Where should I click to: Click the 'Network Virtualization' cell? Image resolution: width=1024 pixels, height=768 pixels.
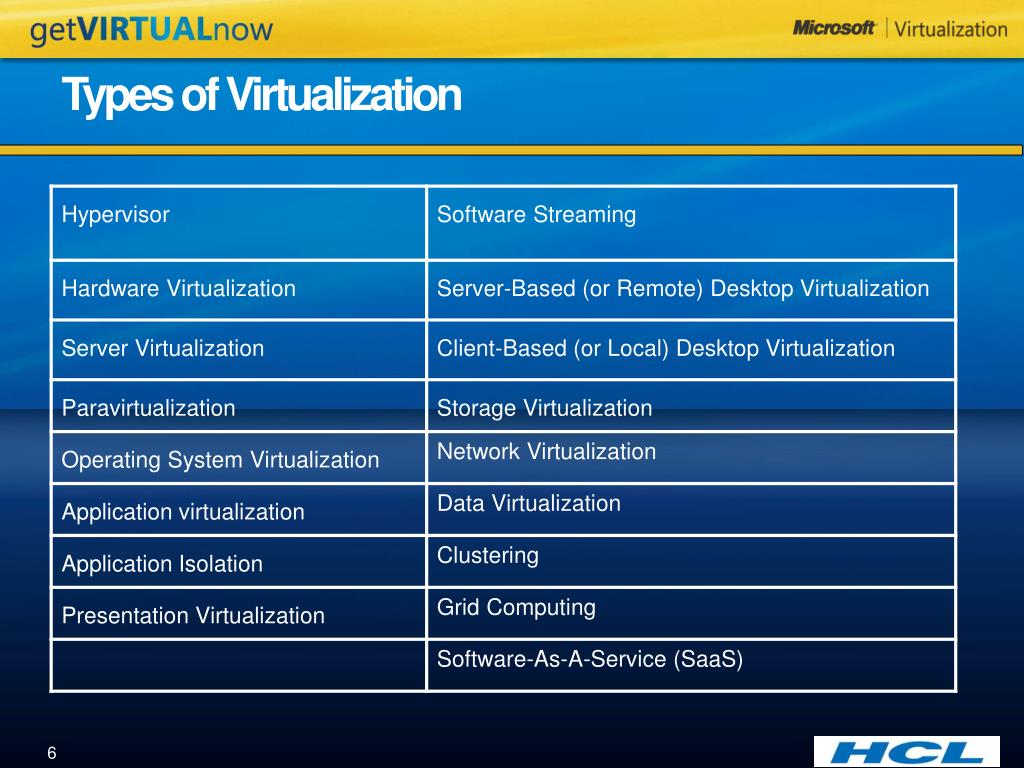691,458
